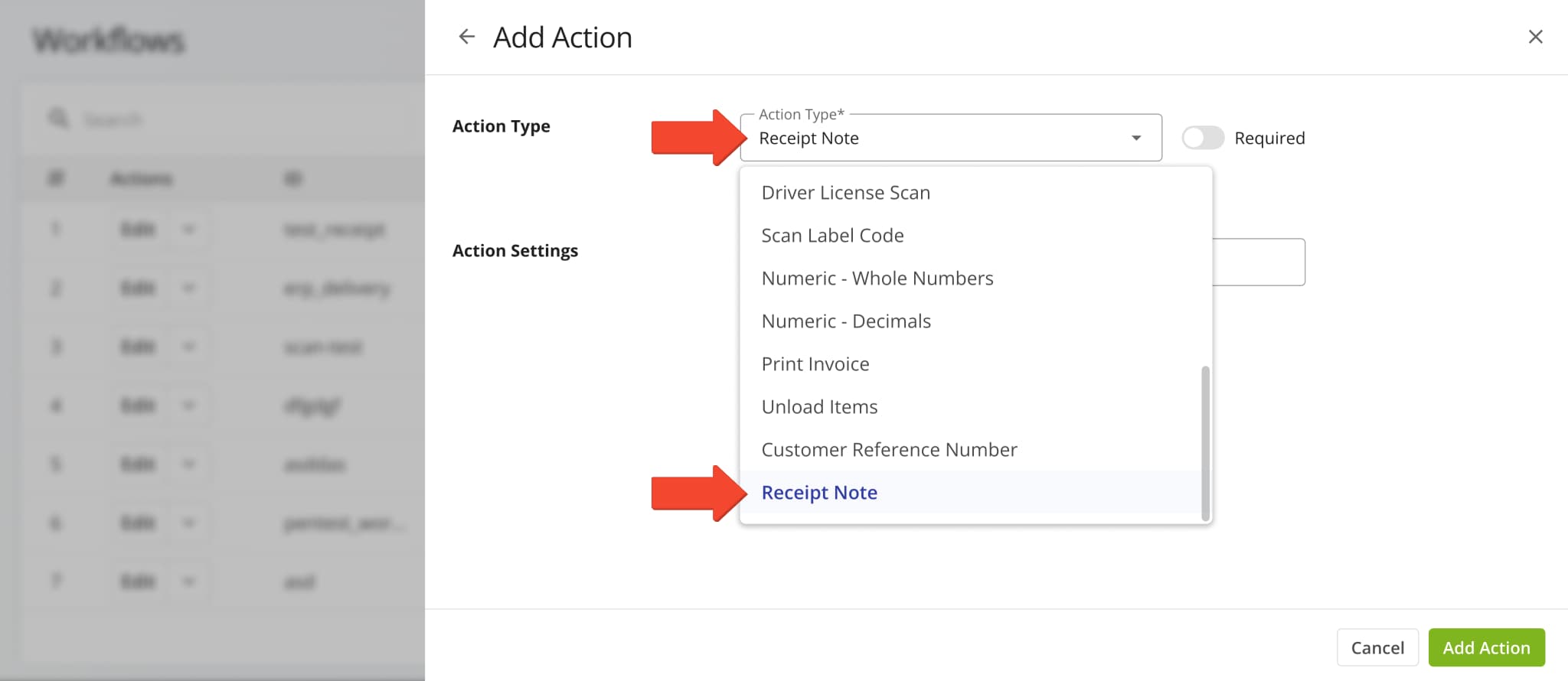
Task: Toggle the Required switch on
Action: (1202, 138)
